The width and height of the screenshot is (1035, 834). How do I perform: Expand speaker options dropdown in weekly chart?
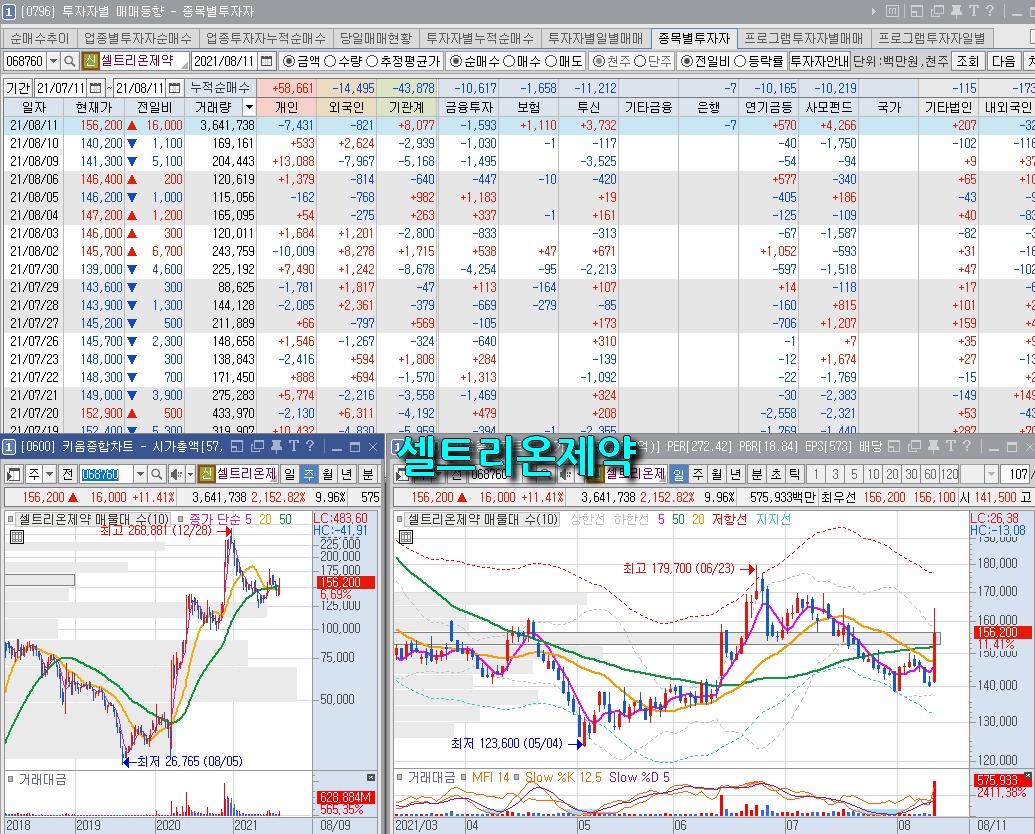coord(191,474)
